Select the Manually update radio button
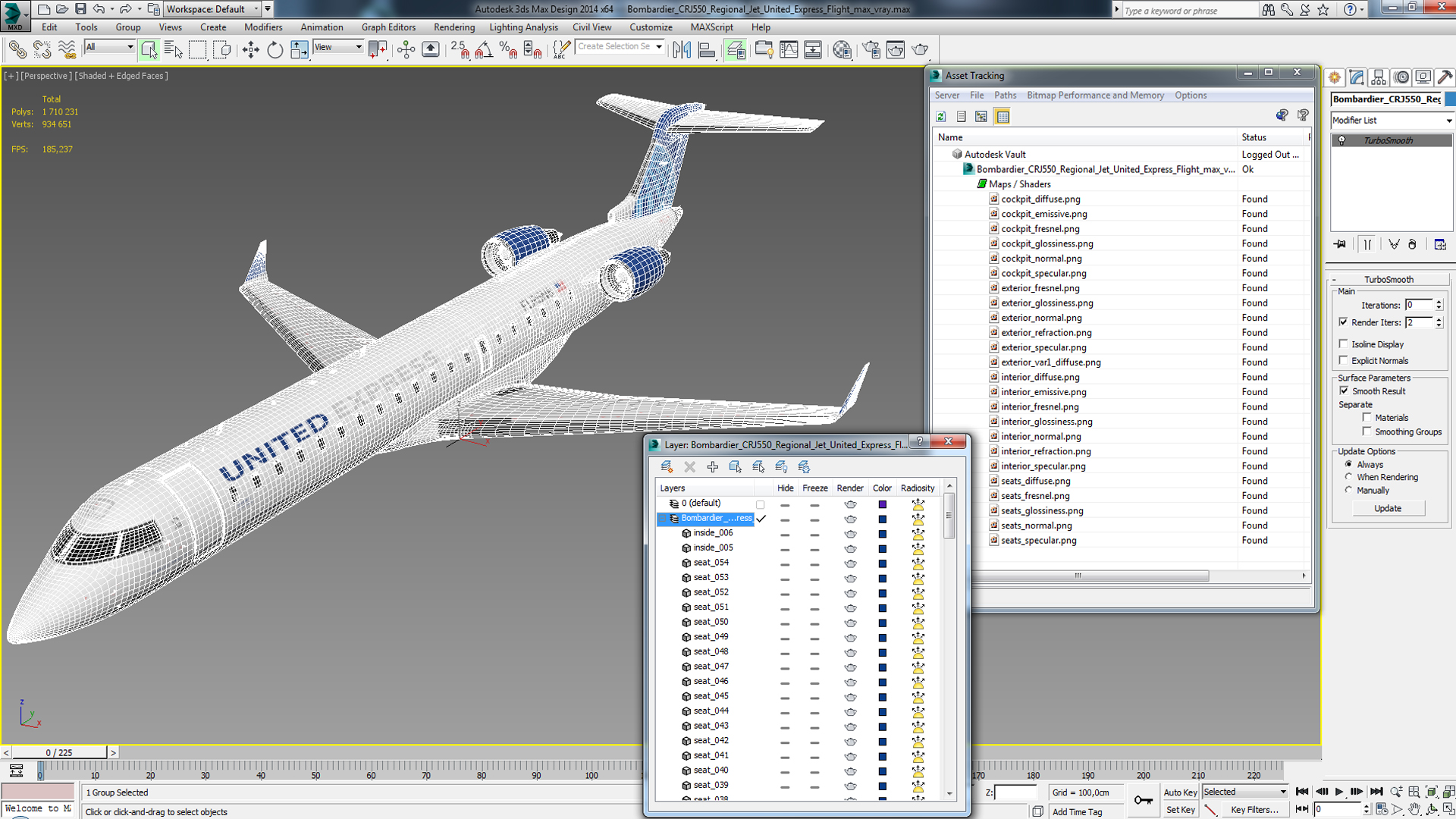 pyautogui.click(x=1348, y=490)
